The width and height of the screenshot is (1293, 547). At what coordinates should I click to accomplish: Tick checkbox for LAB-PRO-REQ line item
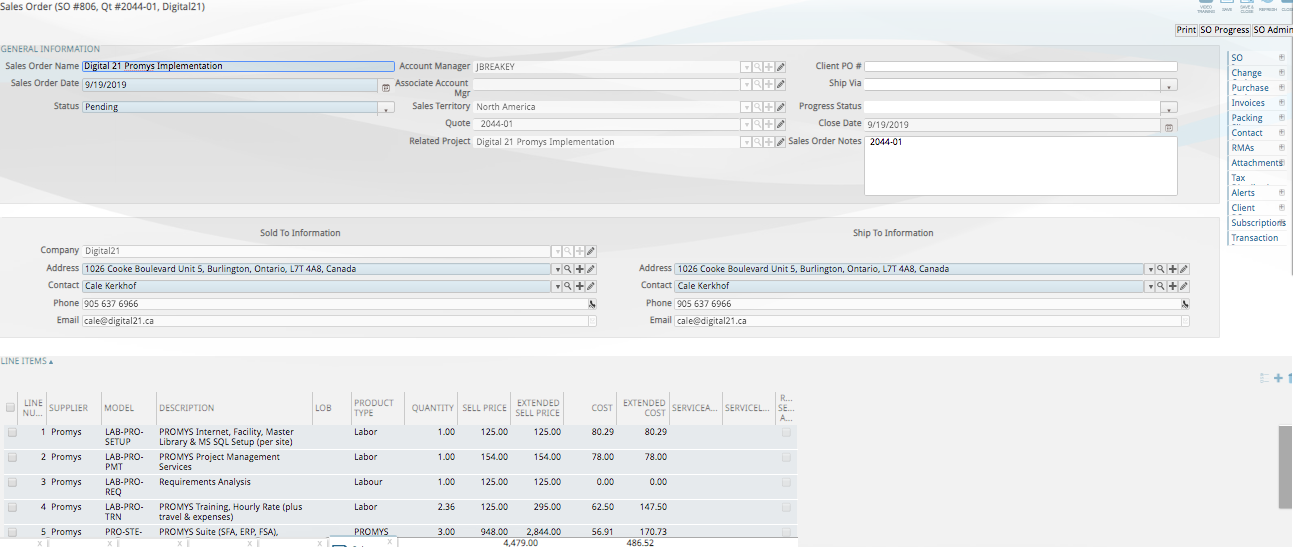[12, 482]
